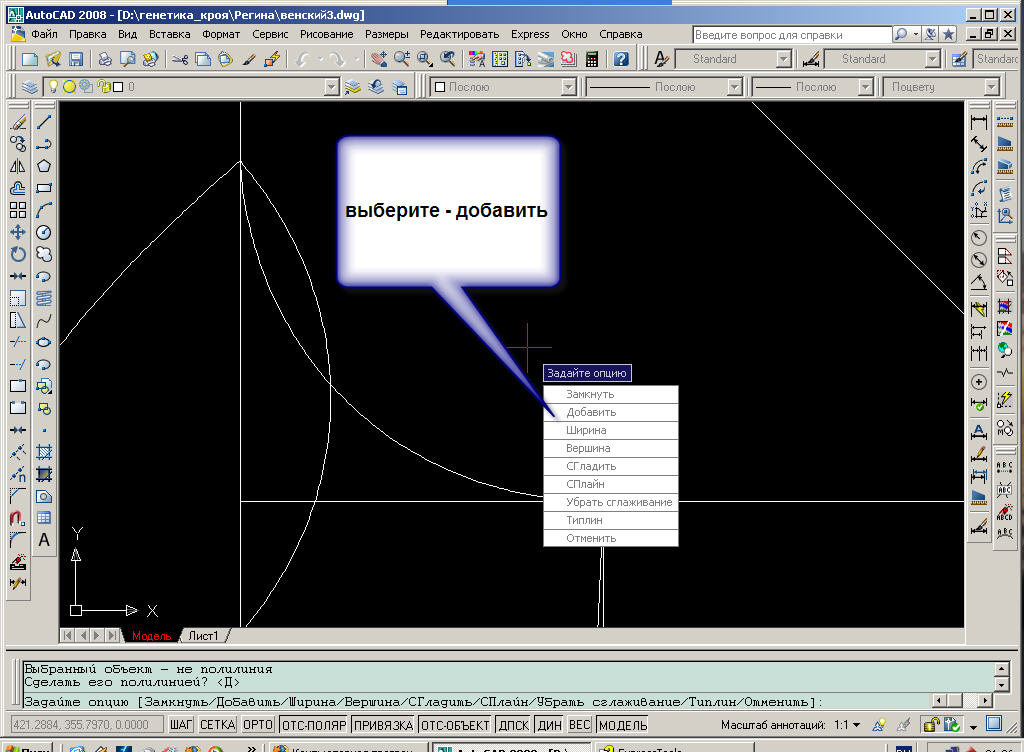This screenshot has width=1024, height=752.
Task: Activate the Rotate tool
Action: 18,254
